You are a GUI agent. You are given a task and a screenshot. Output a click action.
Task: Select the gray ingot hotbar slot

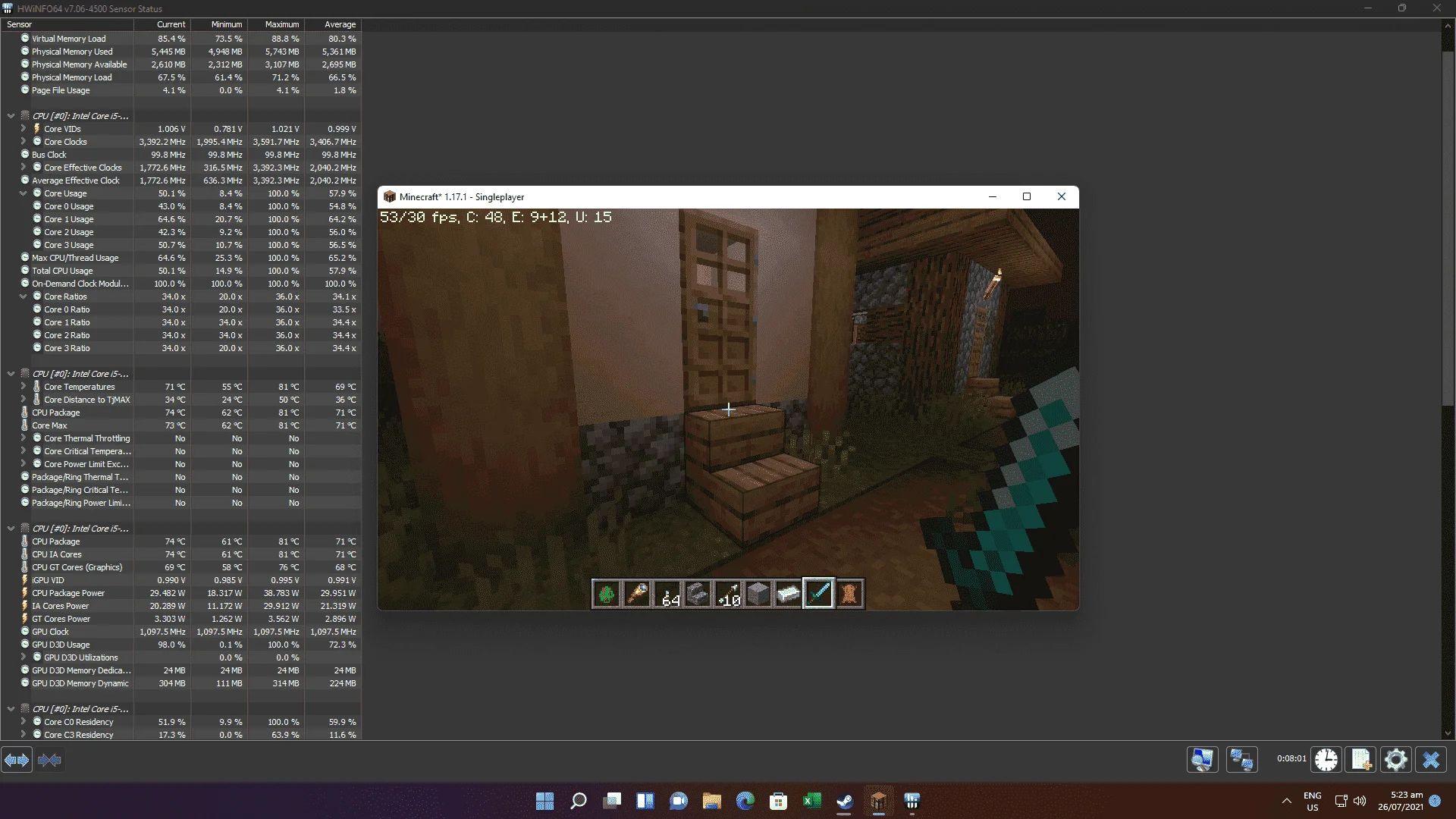tap(698, 594)
